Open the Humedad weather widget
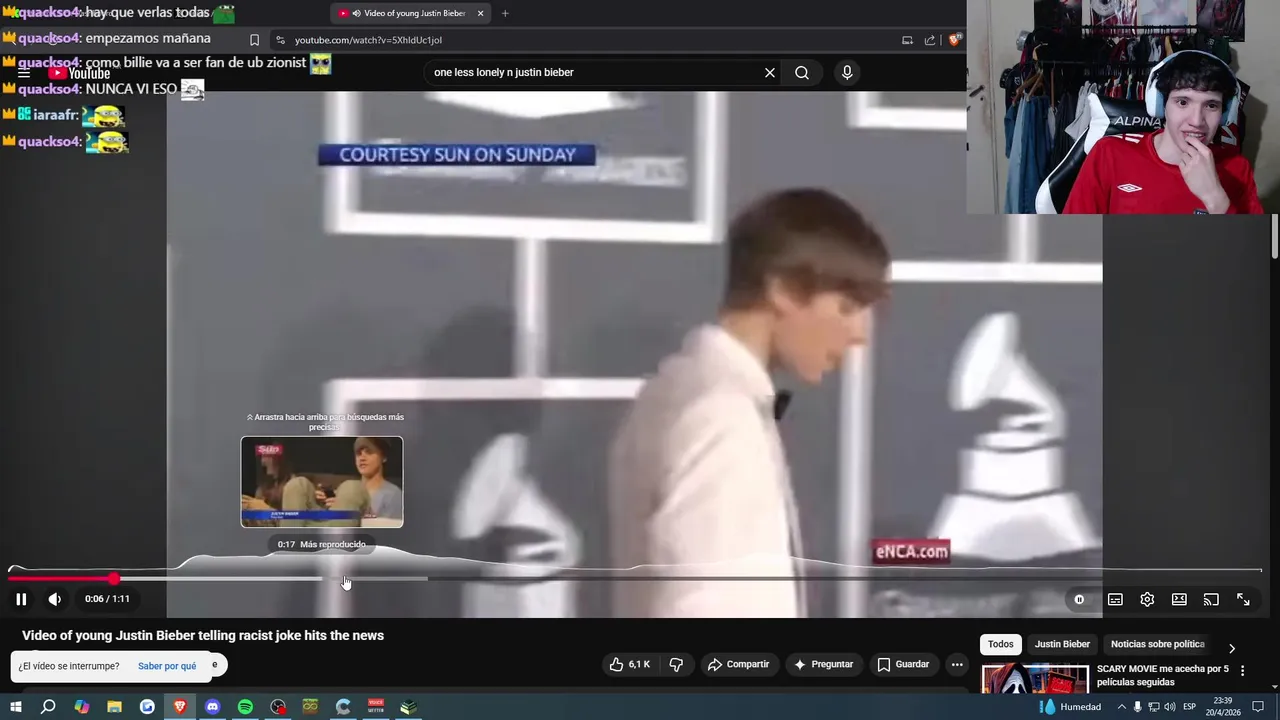 (x=1070, y=707)
